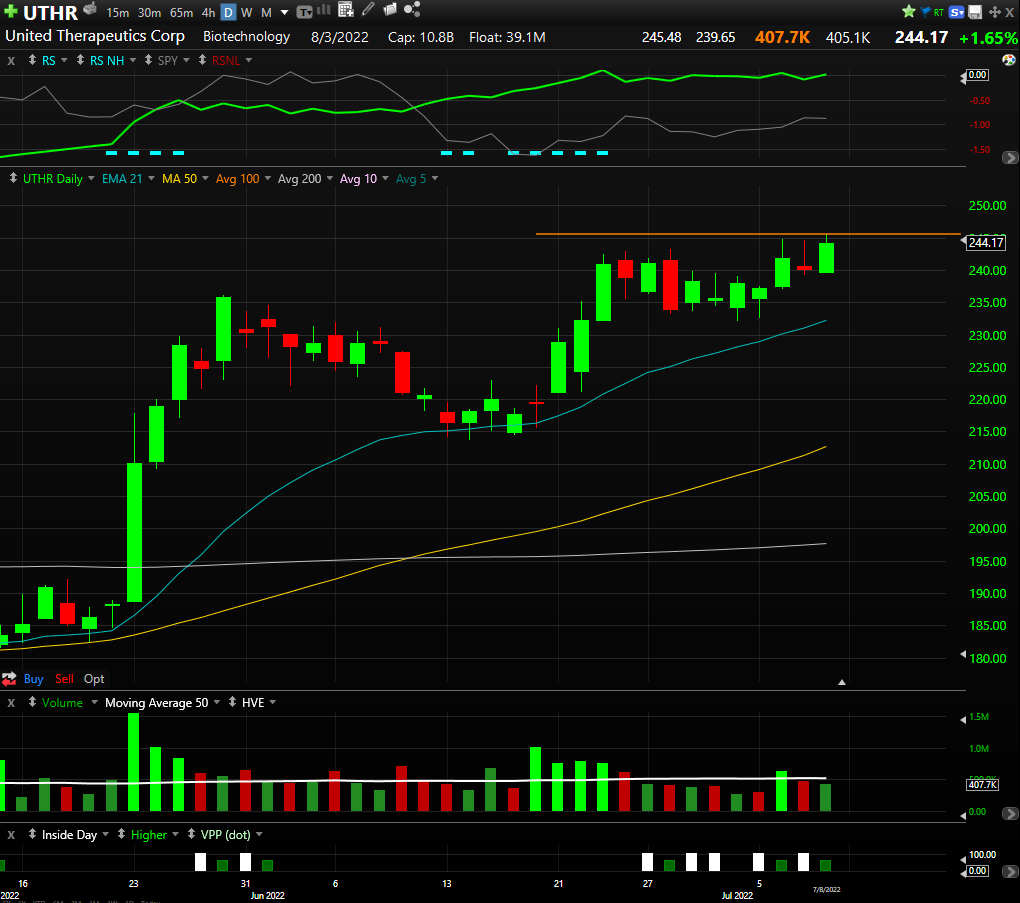
Task: Click reorder arrows beside Higher
Action: click(x=121, y=834)
